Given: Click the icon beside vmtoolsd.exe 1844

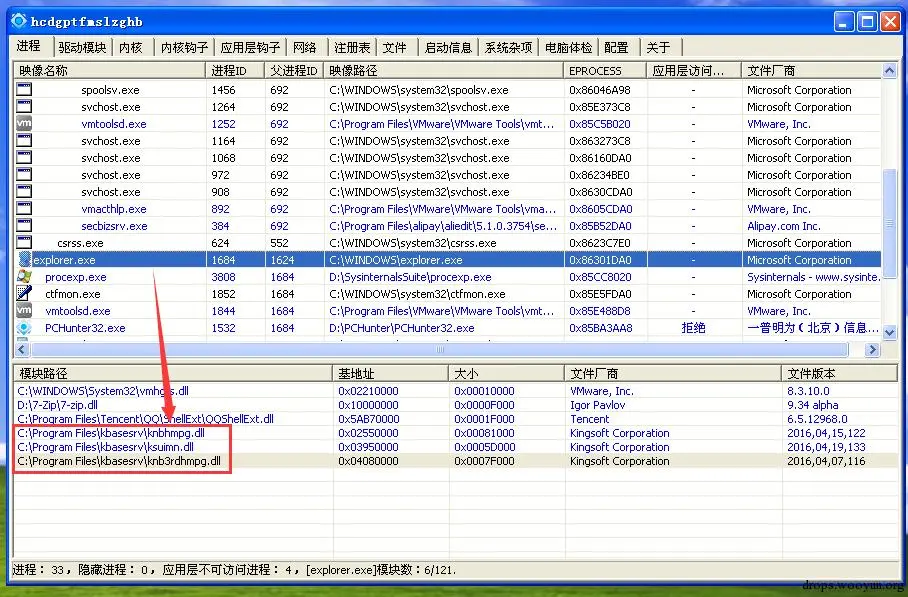Looking at the screenshot, I should (x=24, y=310).
